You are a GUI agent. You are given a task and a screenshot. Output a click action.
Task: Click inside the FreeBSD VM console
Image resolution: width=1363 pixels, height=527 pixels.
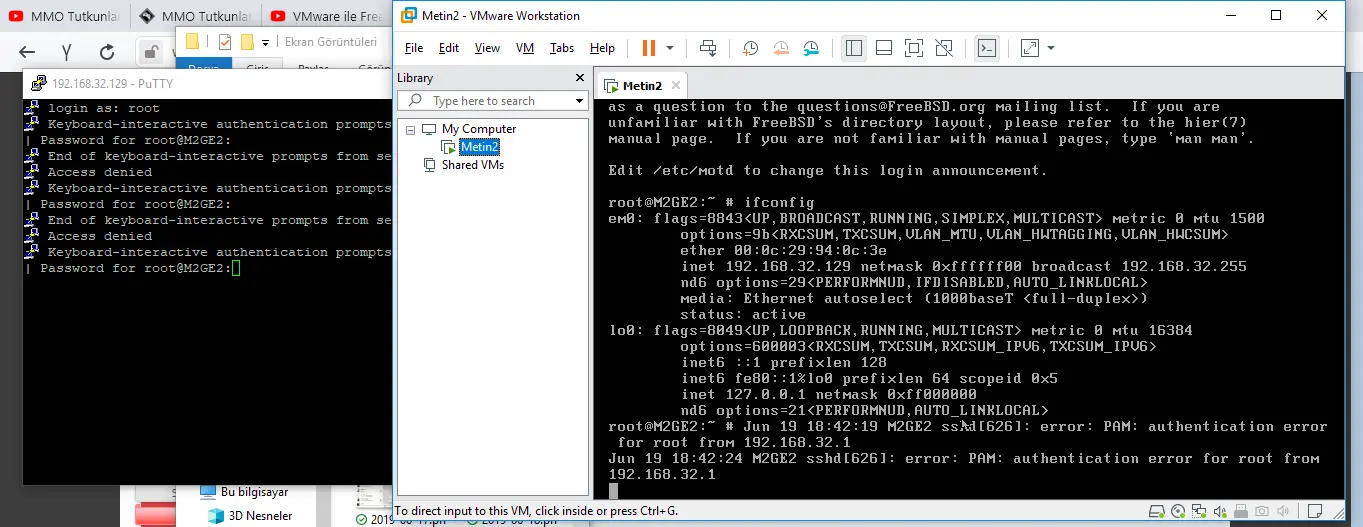click(x=968, y=298)
